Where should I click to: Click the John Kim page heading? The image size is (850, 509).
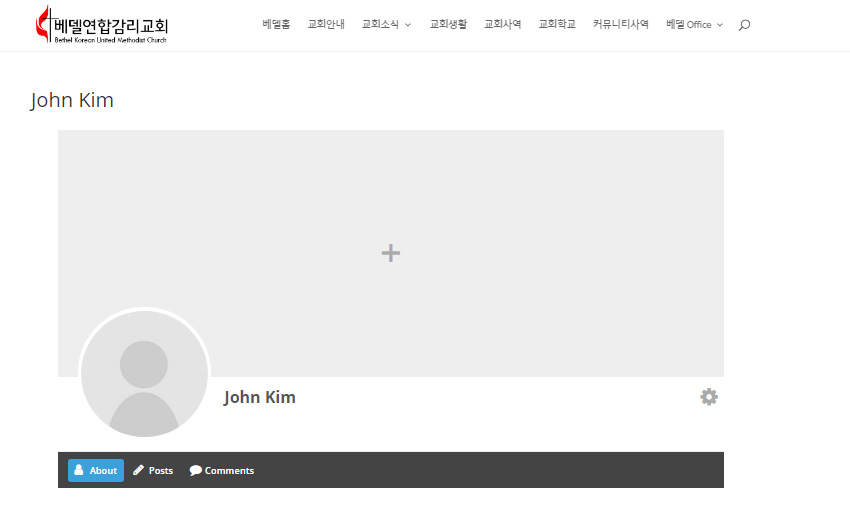click(x=72, y=100)
